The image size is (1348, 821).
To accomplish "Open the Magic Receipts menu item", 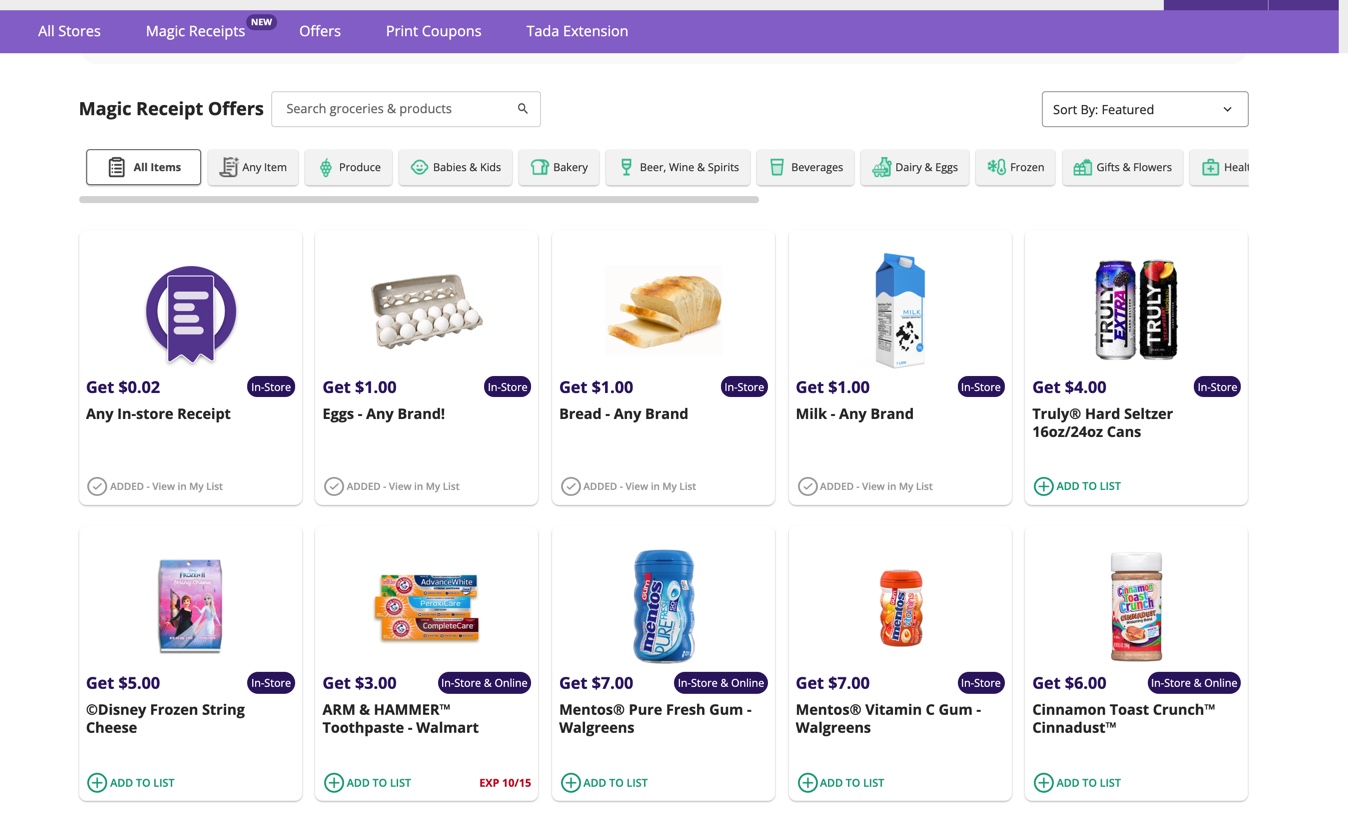I will [x=195, y=31].
